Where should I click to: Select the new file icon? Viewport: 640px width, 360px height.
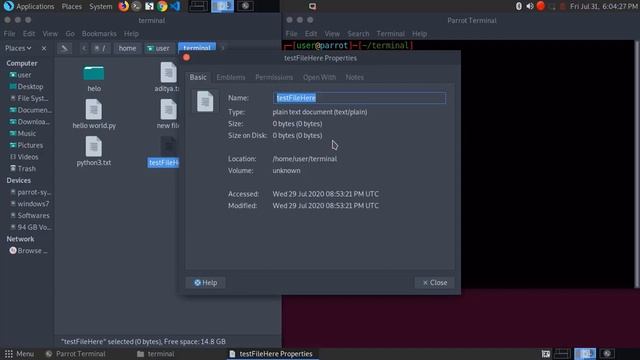168,115
